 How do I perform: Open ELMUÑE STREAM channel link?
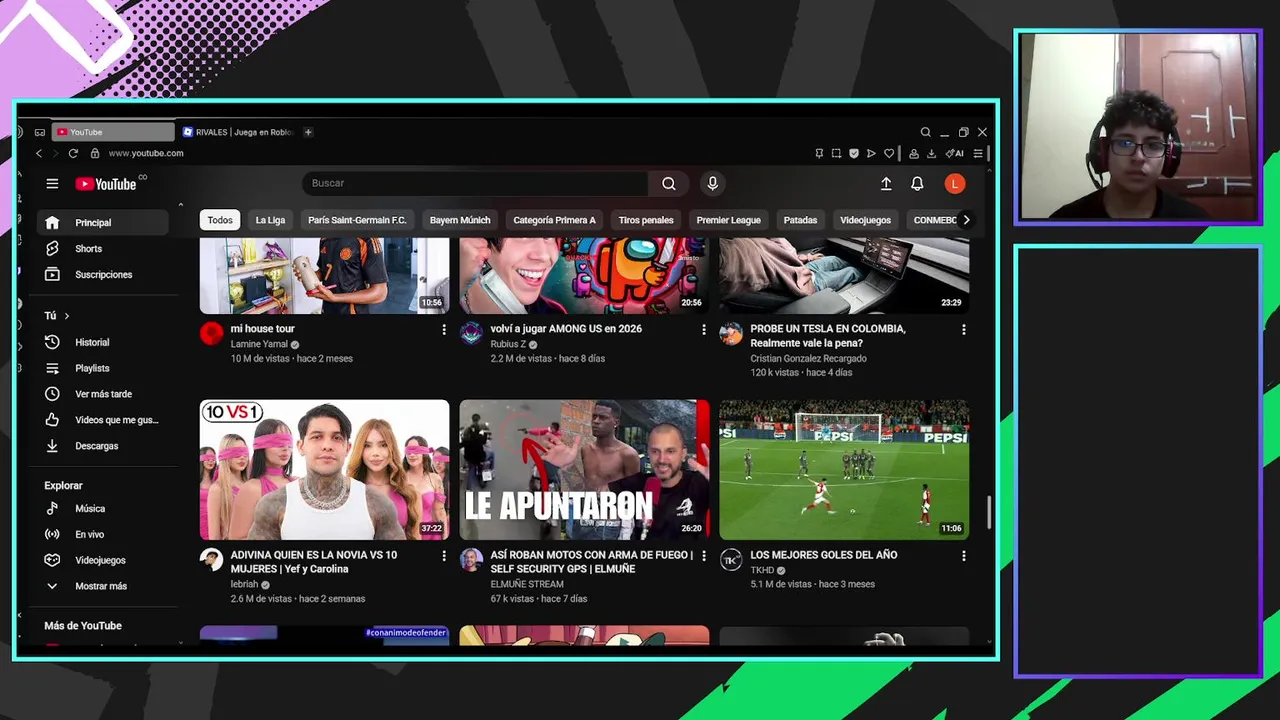point(527,584)
